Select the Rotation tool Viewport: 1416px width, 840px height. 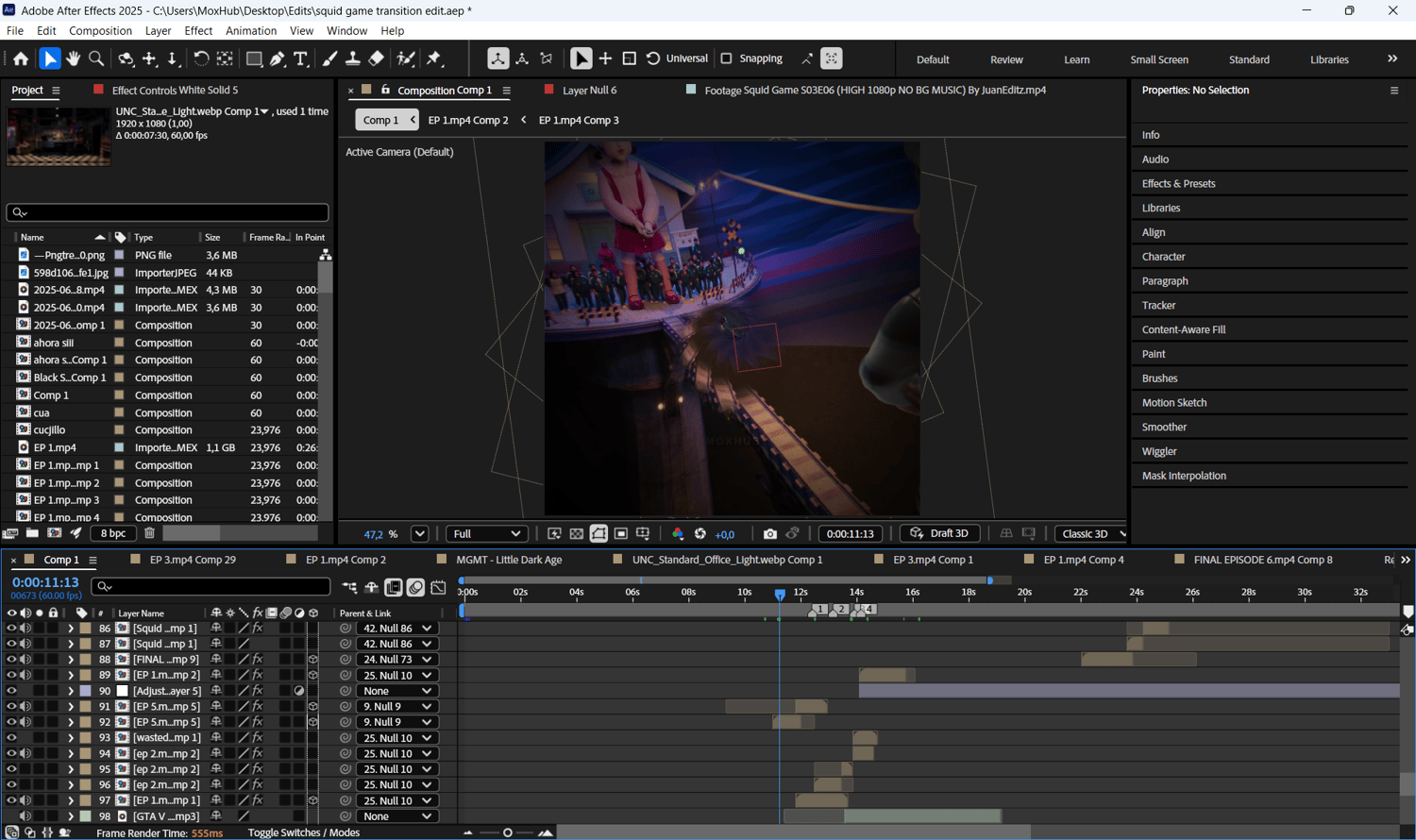point(201,59)
